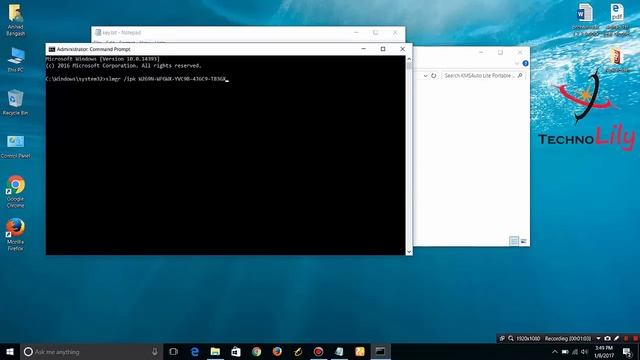Launch Firefox from the taskbar

click(x=277, y=351)
